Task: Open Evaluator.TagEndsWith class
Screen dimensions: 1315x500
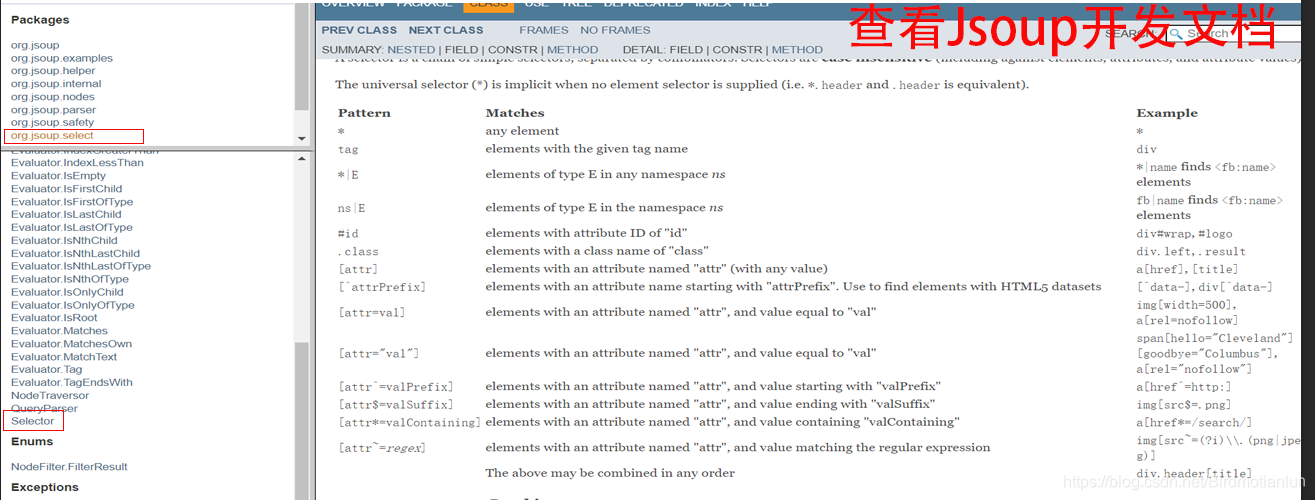Action: 71,383
